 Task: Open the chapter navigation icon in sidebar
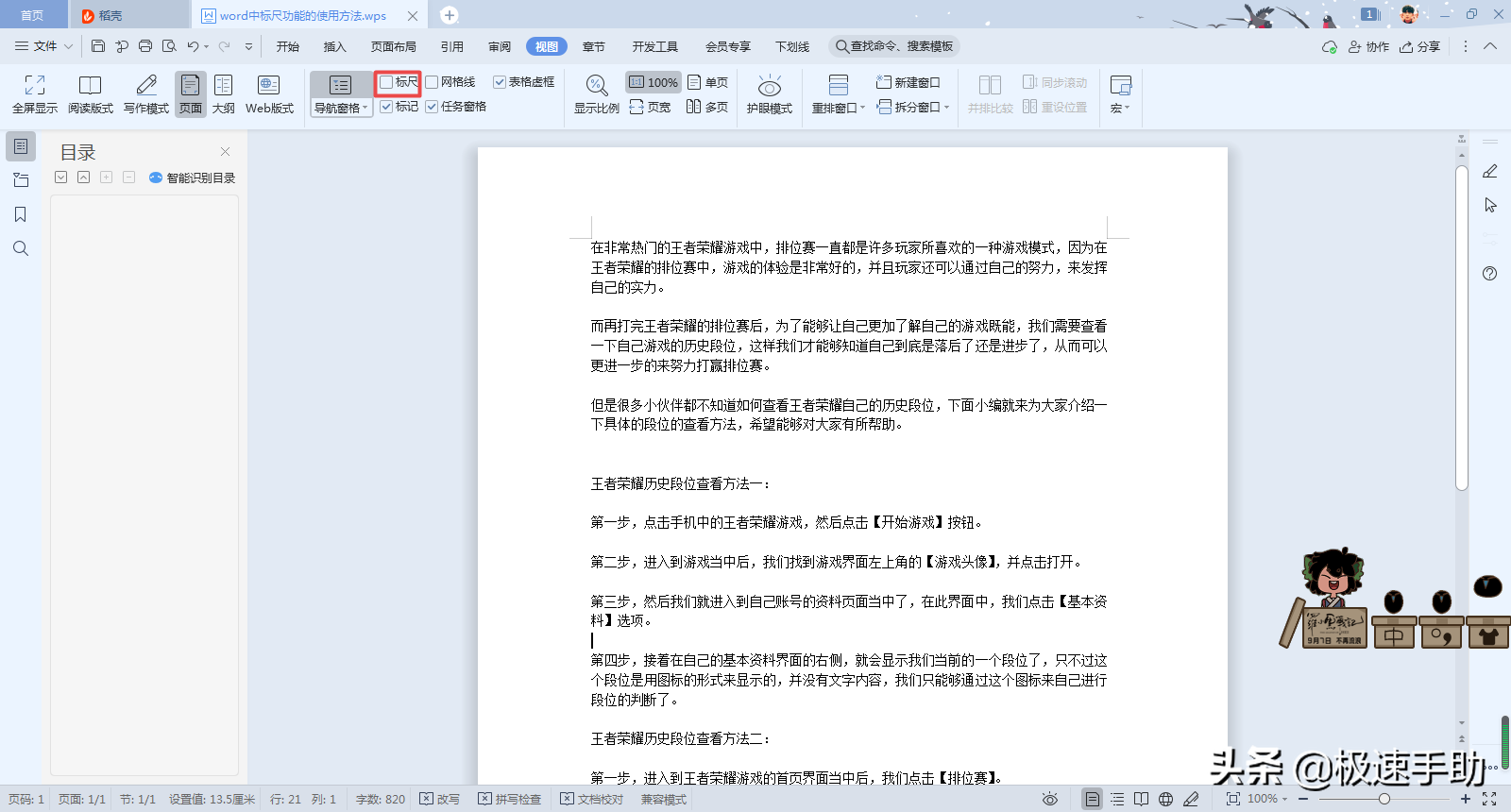pyautogui.click(x=21, y=180)
